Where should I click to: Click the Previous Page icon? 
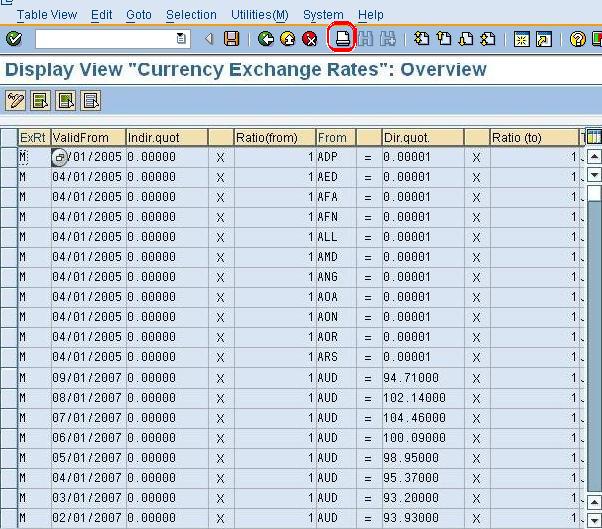(x=444, y=39)
